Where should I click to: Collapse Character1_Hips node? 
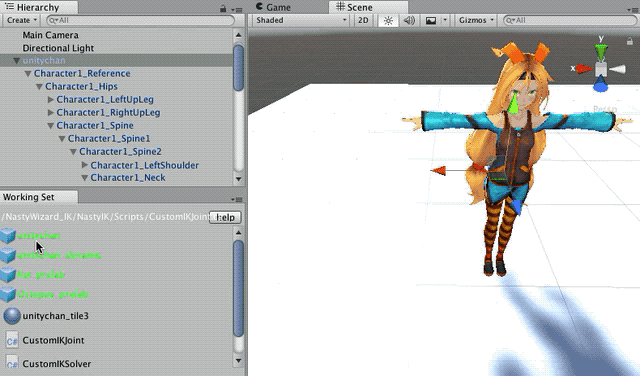pos(39,87)
